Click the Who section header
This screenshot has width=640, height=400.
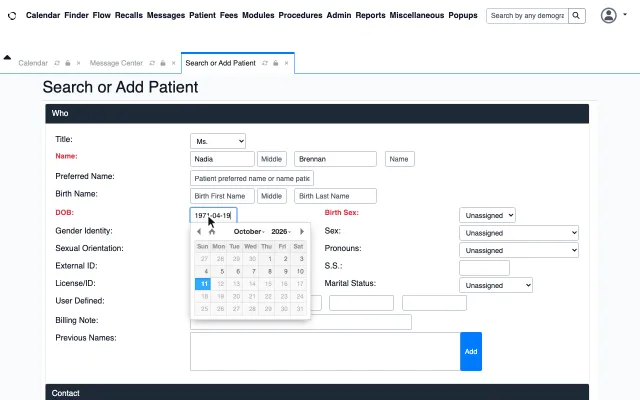pyautogui.click(x=317, y=113)
